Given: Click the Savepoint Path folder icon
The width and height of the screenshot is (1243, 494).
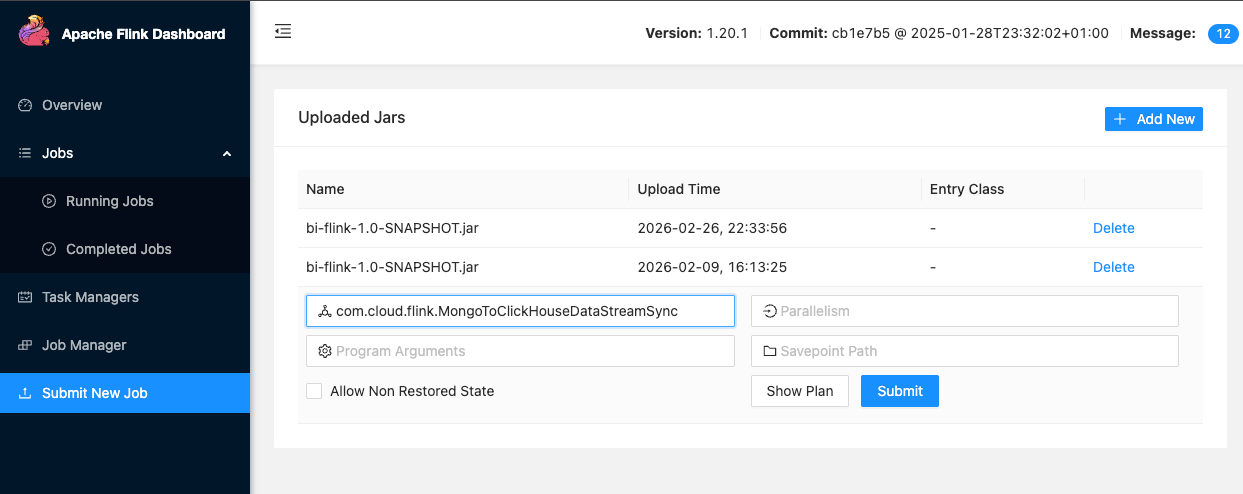Looking at the screenshot, I should click(x=769, y=351).
